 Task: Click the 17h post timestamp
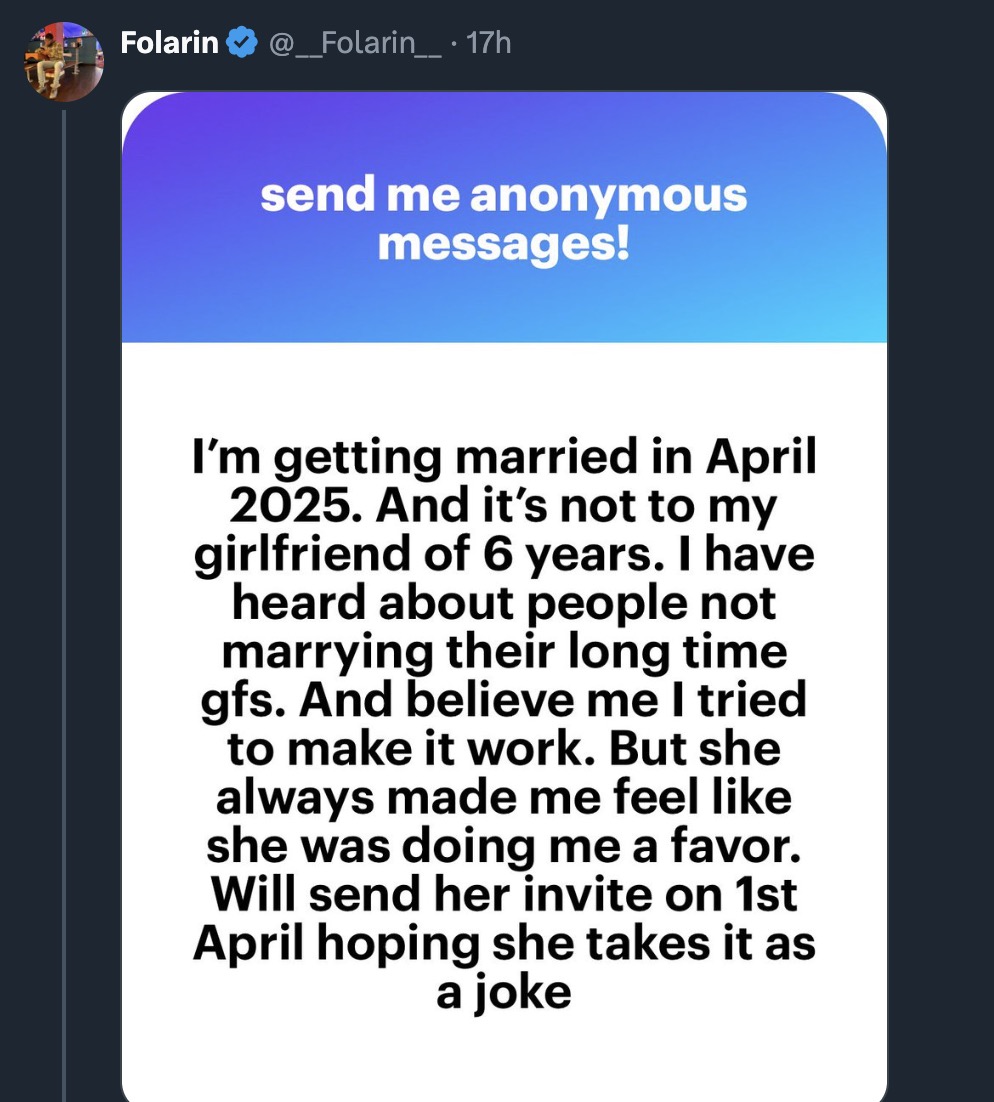(x=489, y=43)
